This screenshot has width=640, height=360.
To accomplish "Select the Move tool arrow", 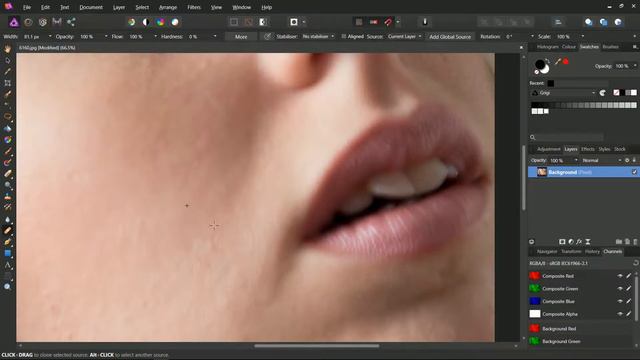I will [x=7, y=60].
